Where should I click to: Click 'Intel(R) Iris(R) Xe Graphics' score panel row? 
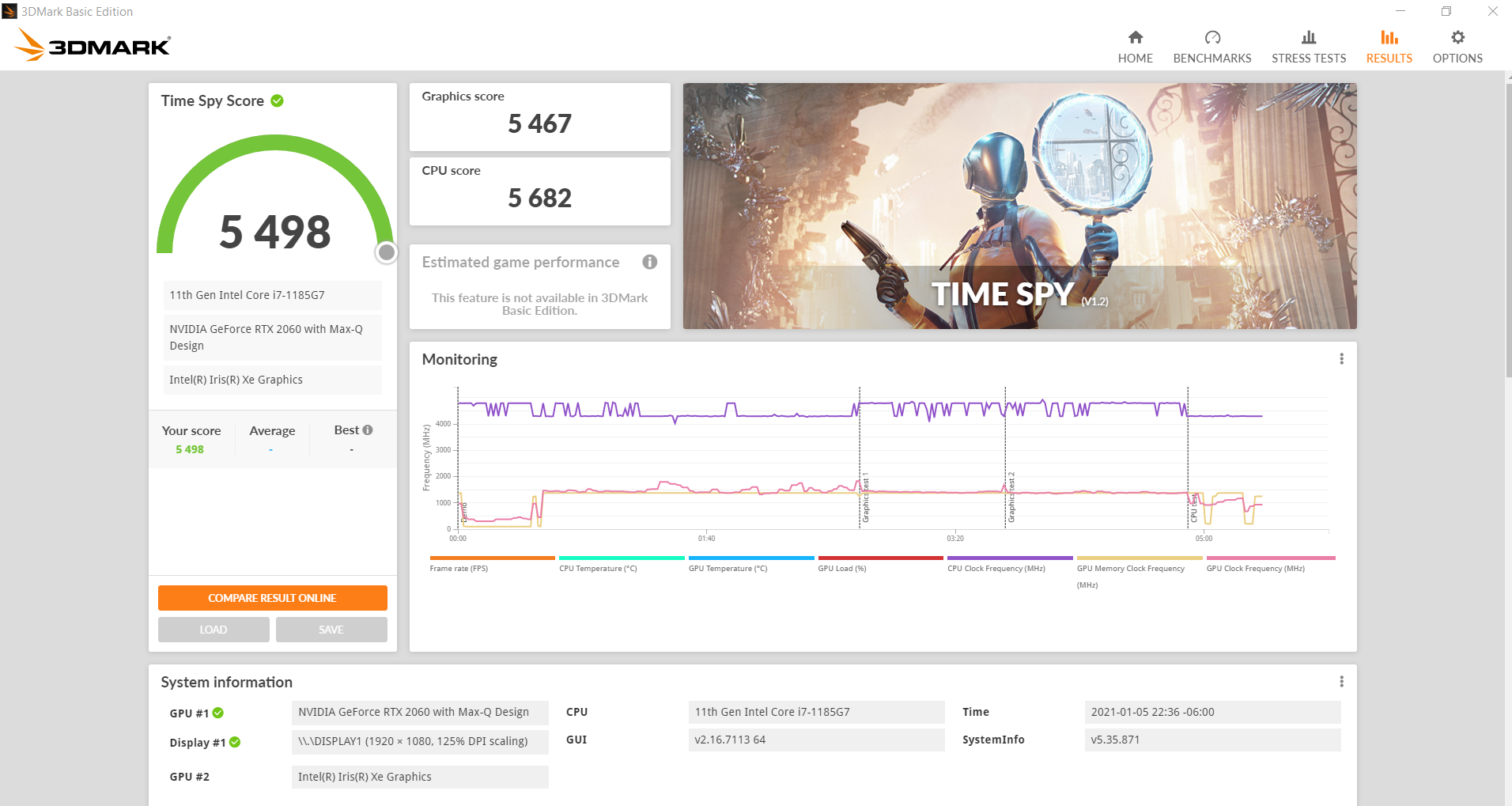click(272, 380)
